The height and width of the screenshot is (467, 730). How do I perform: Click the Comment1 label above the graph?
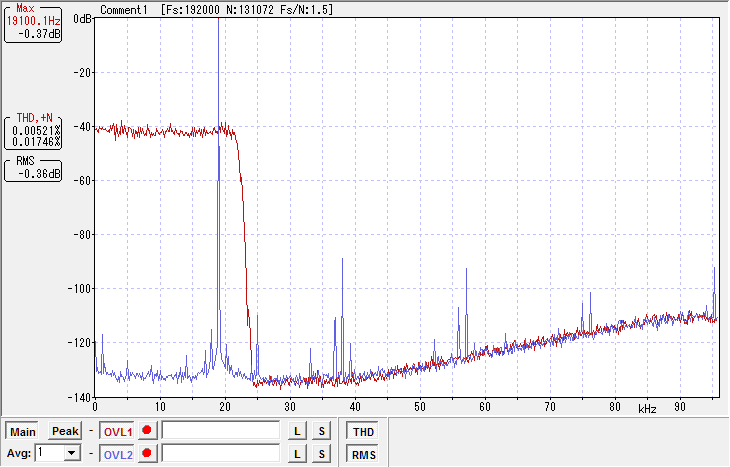click(x=124, y=10)
